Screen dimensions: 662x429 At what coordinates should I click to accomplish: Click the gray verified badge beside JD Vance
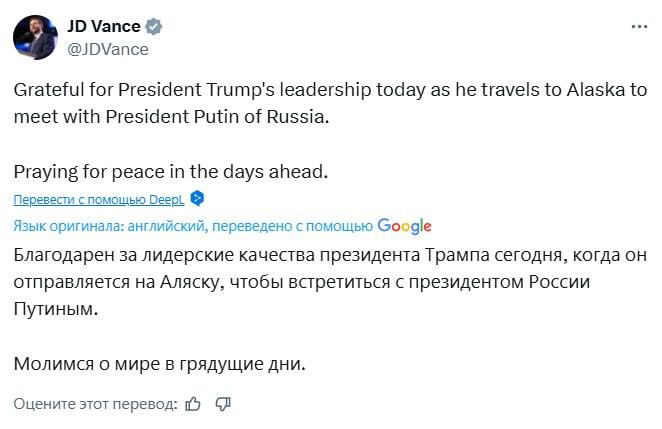point(153,28)
